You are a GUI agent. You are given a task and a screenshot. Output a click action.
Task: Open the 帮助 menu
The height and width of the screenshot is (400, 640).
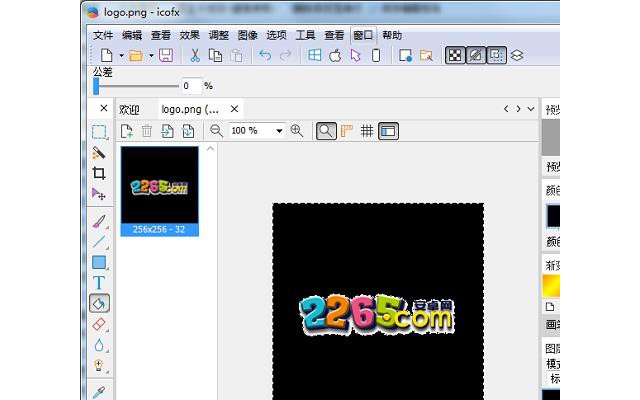pyautogui.click(x=392, y=36)
